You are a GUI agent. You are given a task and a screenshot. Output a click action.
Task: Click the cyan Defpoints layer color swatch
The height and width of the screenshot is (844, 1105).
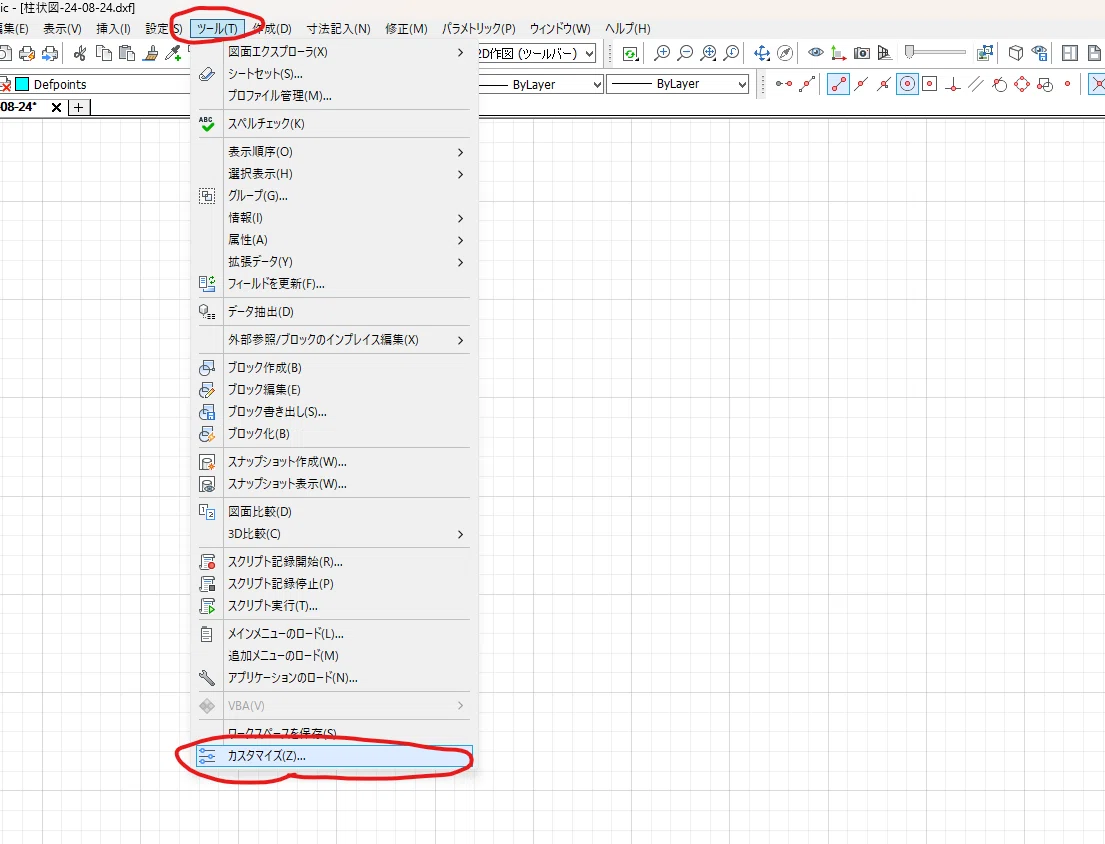coord(22,85)
